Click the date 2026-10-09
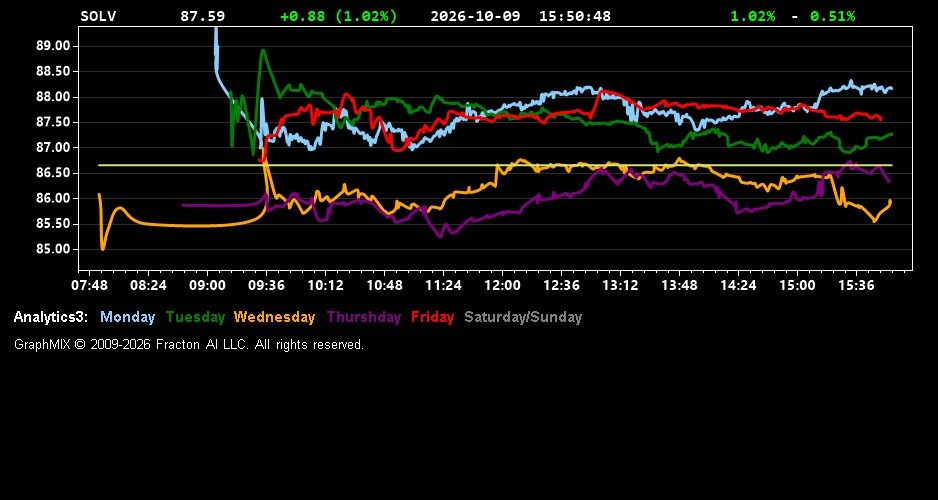Image resolution: width=938 pixels, height=500 pixels. click(x=476, y=16)
